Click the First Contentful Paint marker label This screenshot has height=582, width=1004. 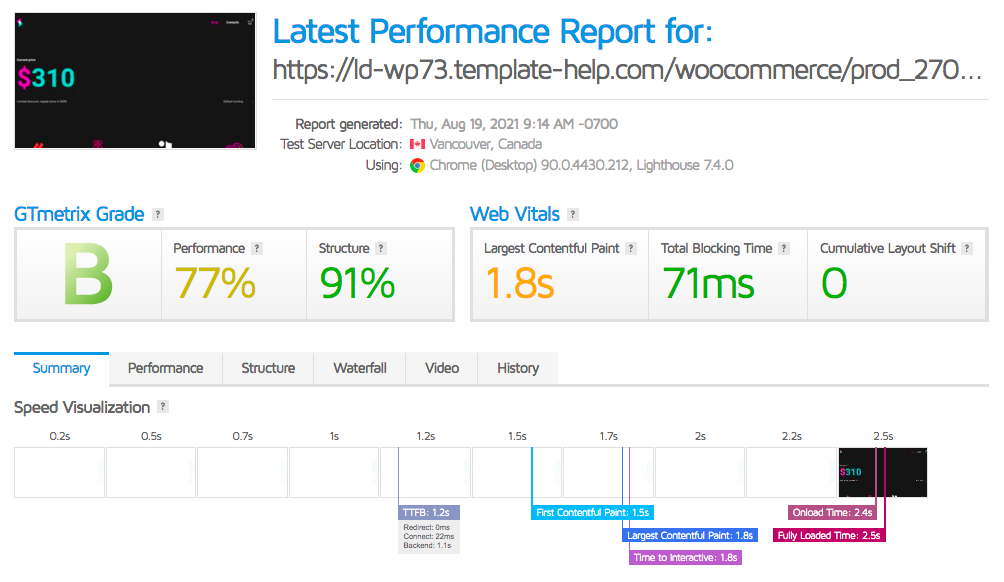point(593,512)
